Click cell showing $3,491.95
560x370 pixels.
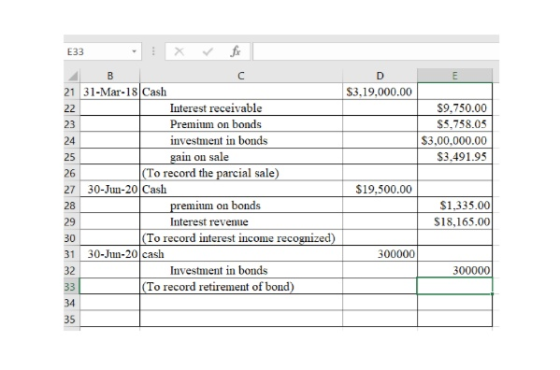tap(455, 157)
